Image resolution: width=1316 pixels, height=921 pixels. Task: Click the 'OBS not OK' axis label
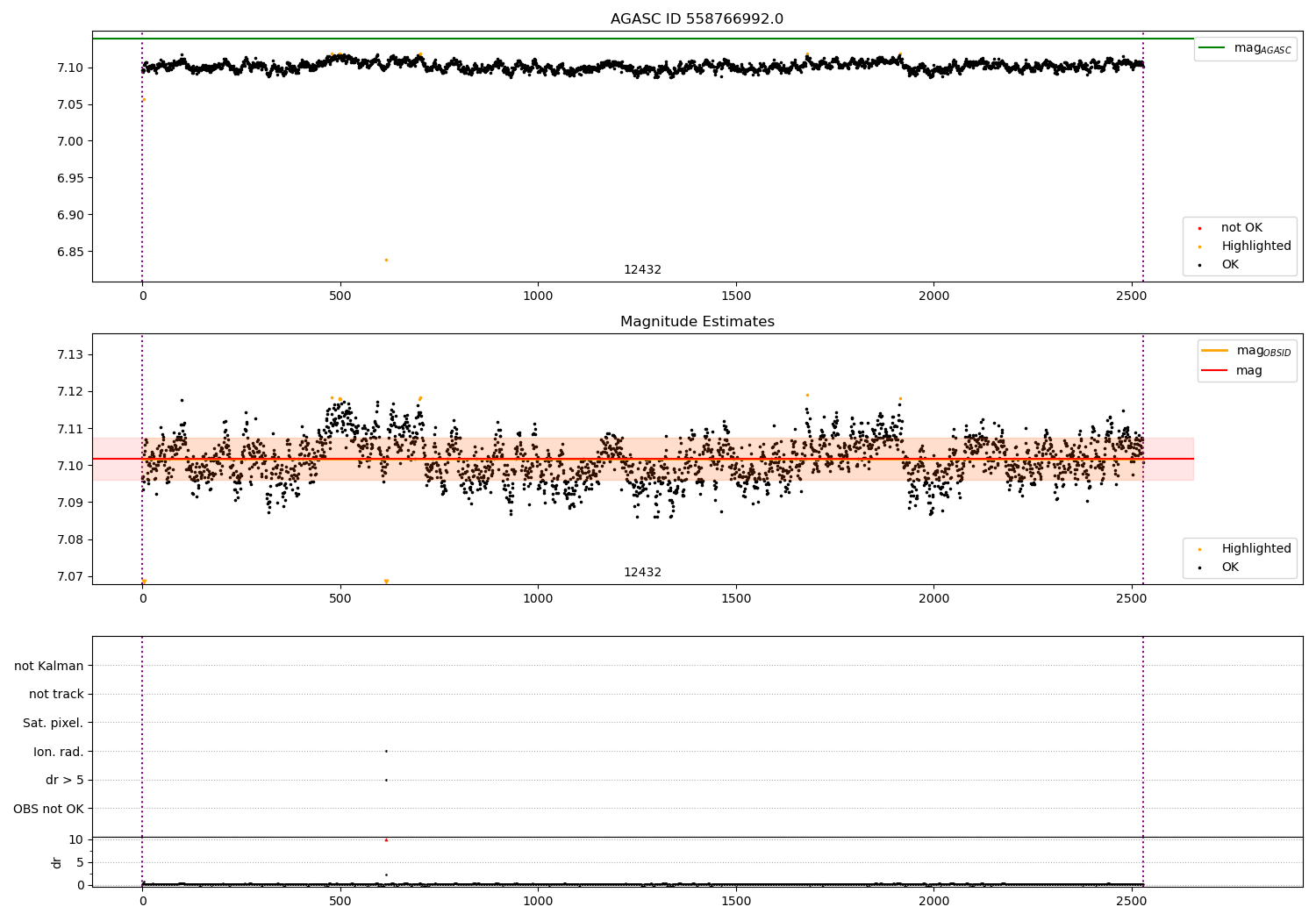[48, 809]
